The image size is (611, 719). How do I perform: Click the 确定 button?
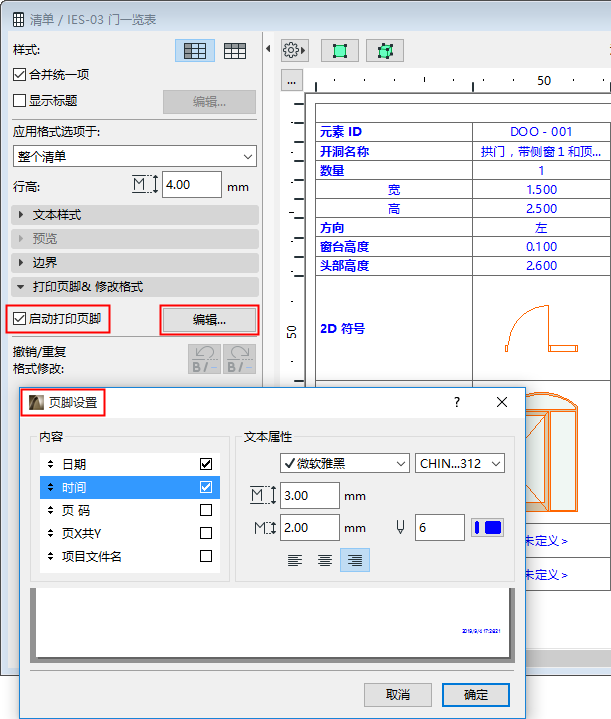tap(476, 695)
